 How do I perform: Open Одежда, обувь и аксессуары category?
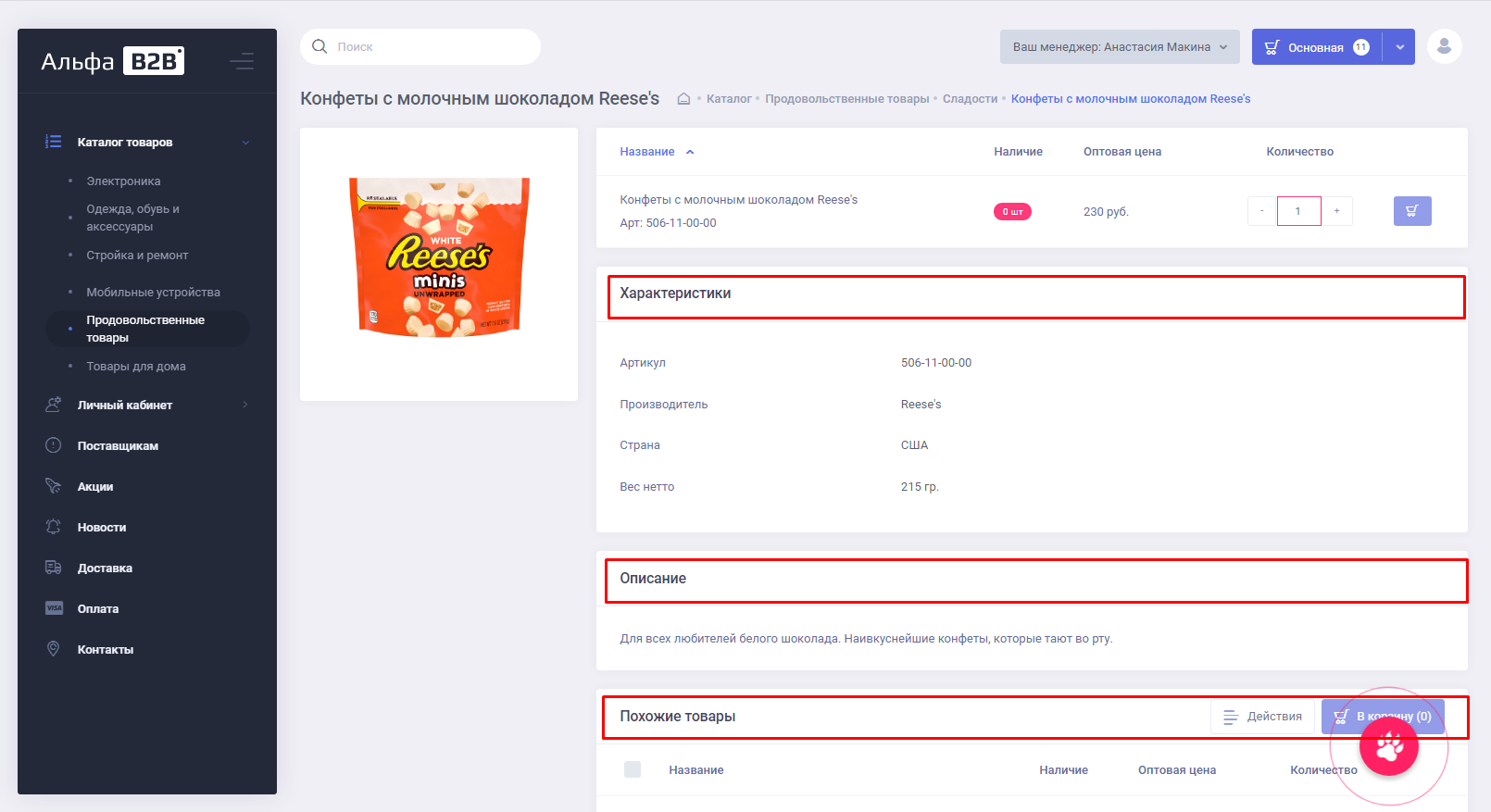132,218
